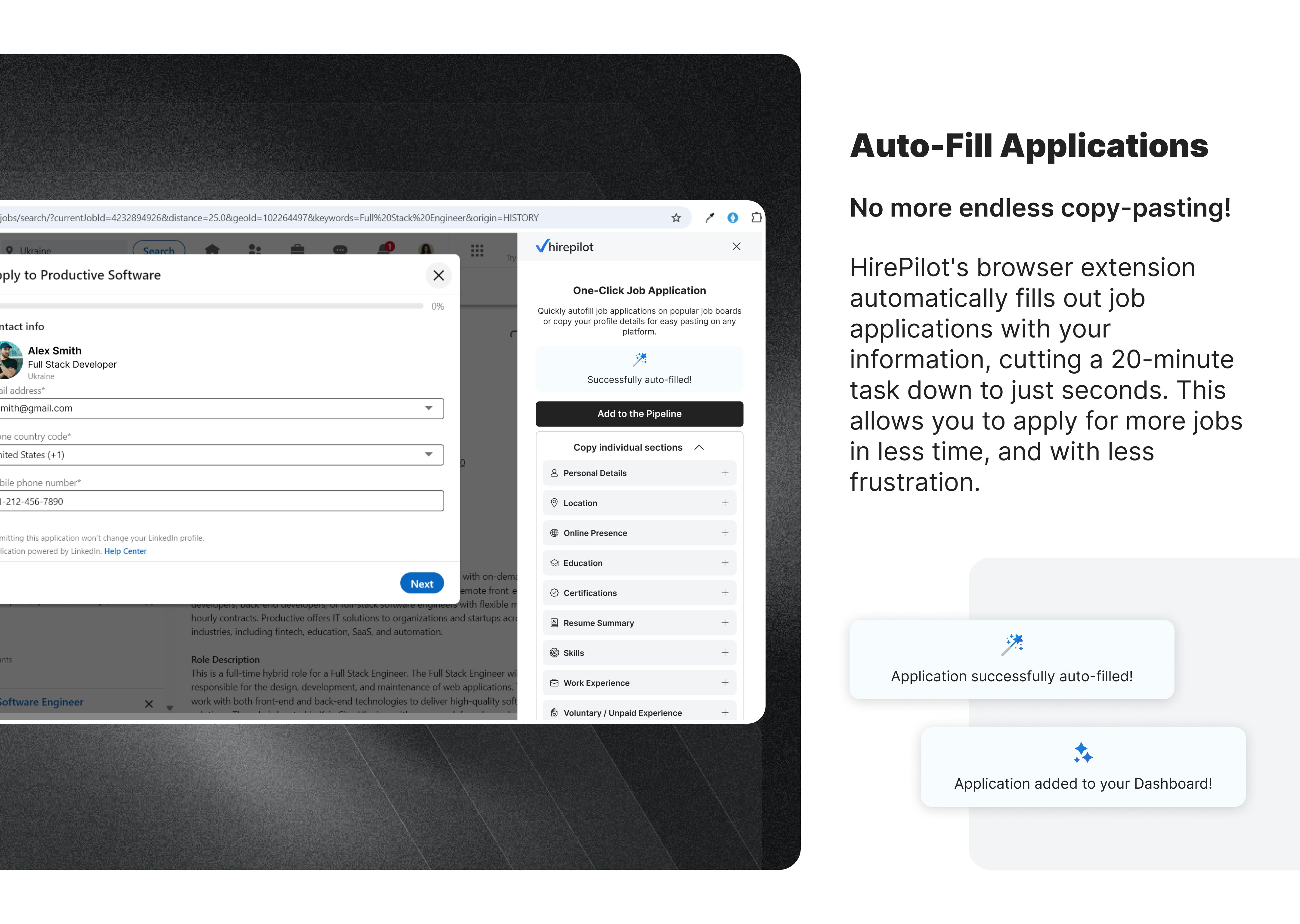Expand the Location section plus

pyautogui.click(x=725, y=503)
